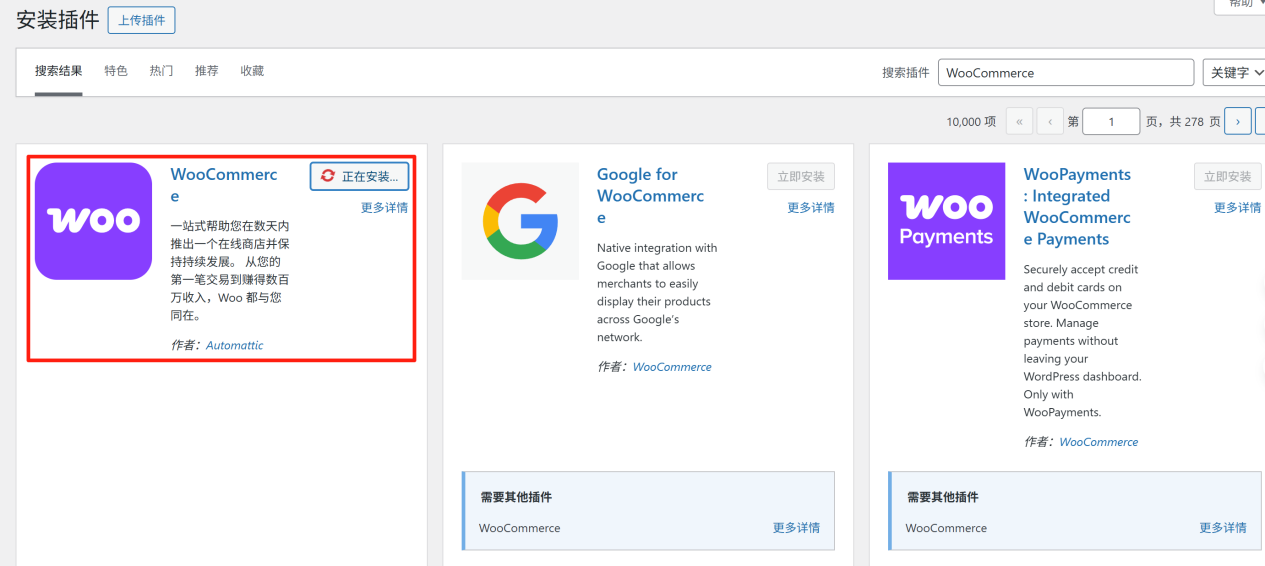Viewport: 1265px width, 566px height.
Task: Click WooCommerce dependency name in Google card's box
Action: [520, 528]
